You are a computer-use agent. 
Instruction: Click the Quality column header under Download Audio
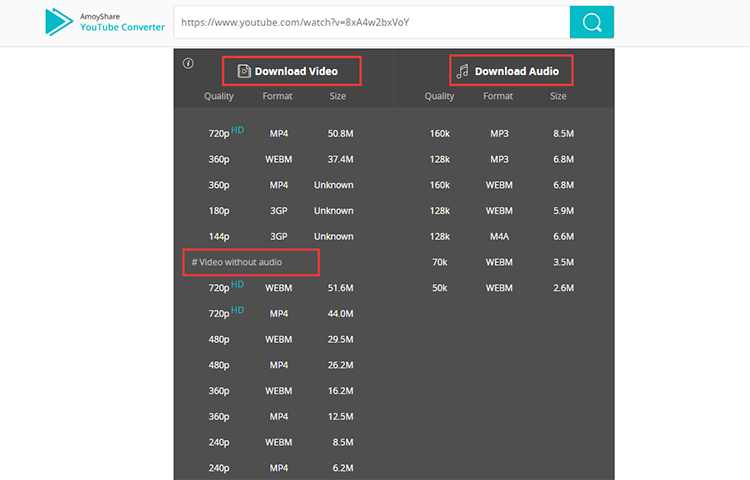(440, 96)
